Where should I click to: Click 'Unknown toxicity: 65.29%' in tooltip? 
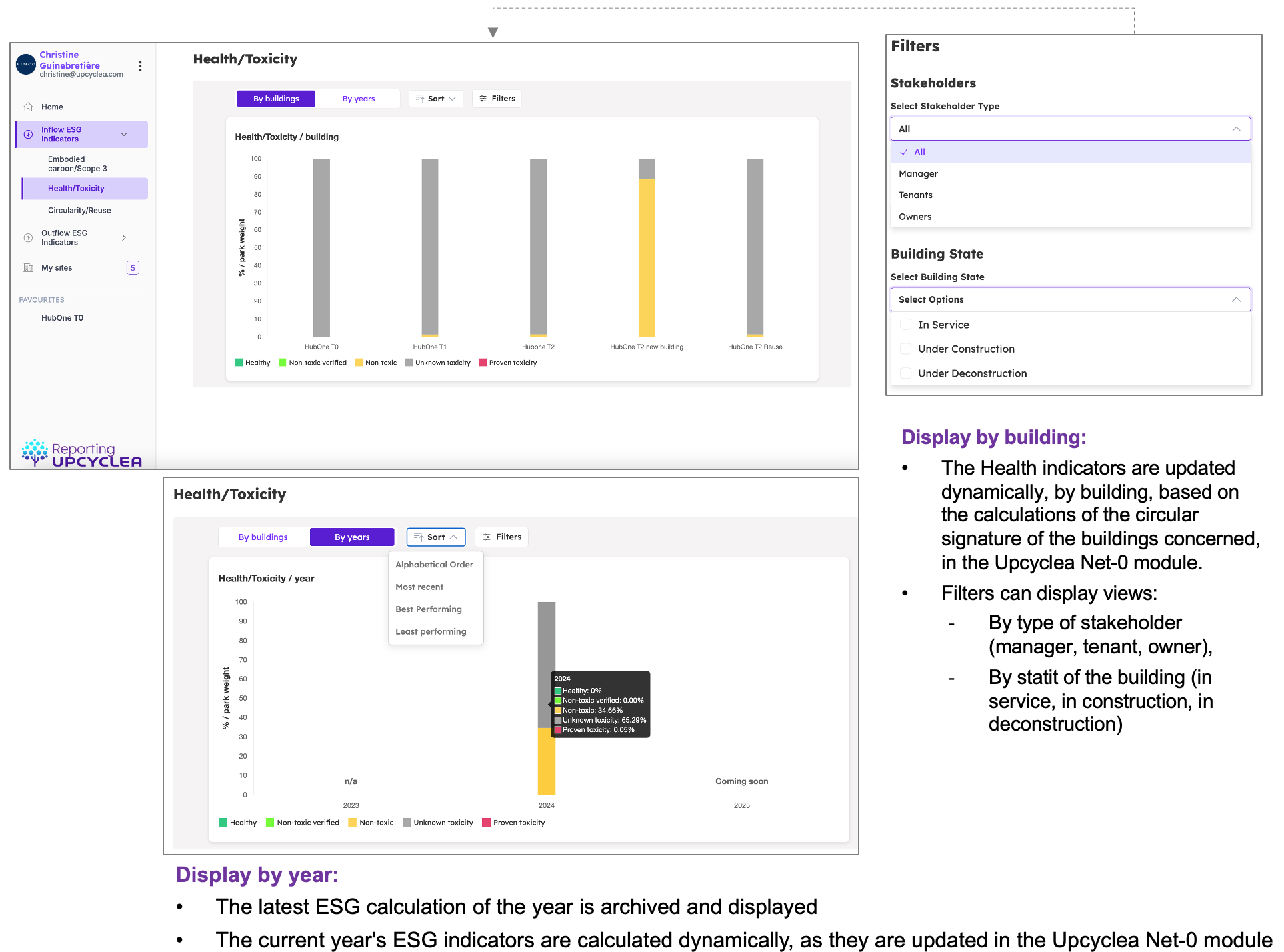pyautogui.click(x=604, y=721)
